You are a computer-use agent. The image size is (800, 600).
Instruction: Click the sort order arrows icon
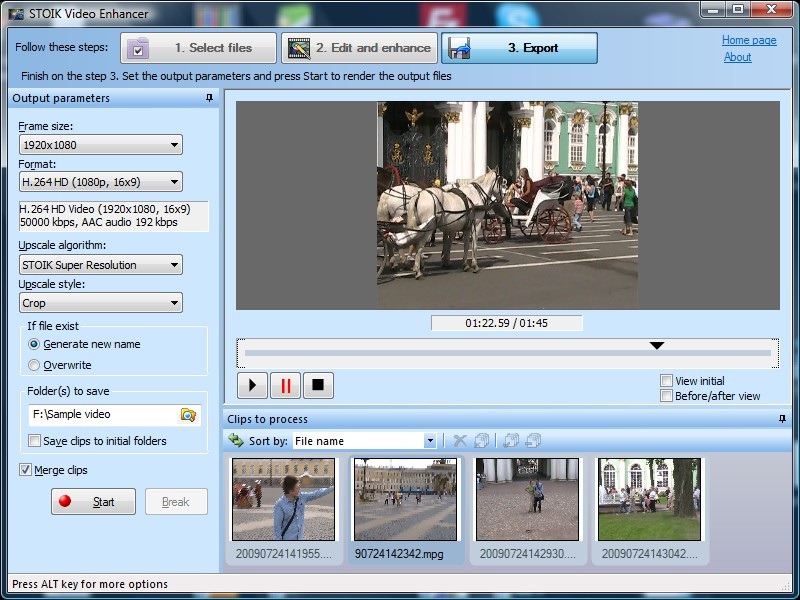[x=236, y=440]
